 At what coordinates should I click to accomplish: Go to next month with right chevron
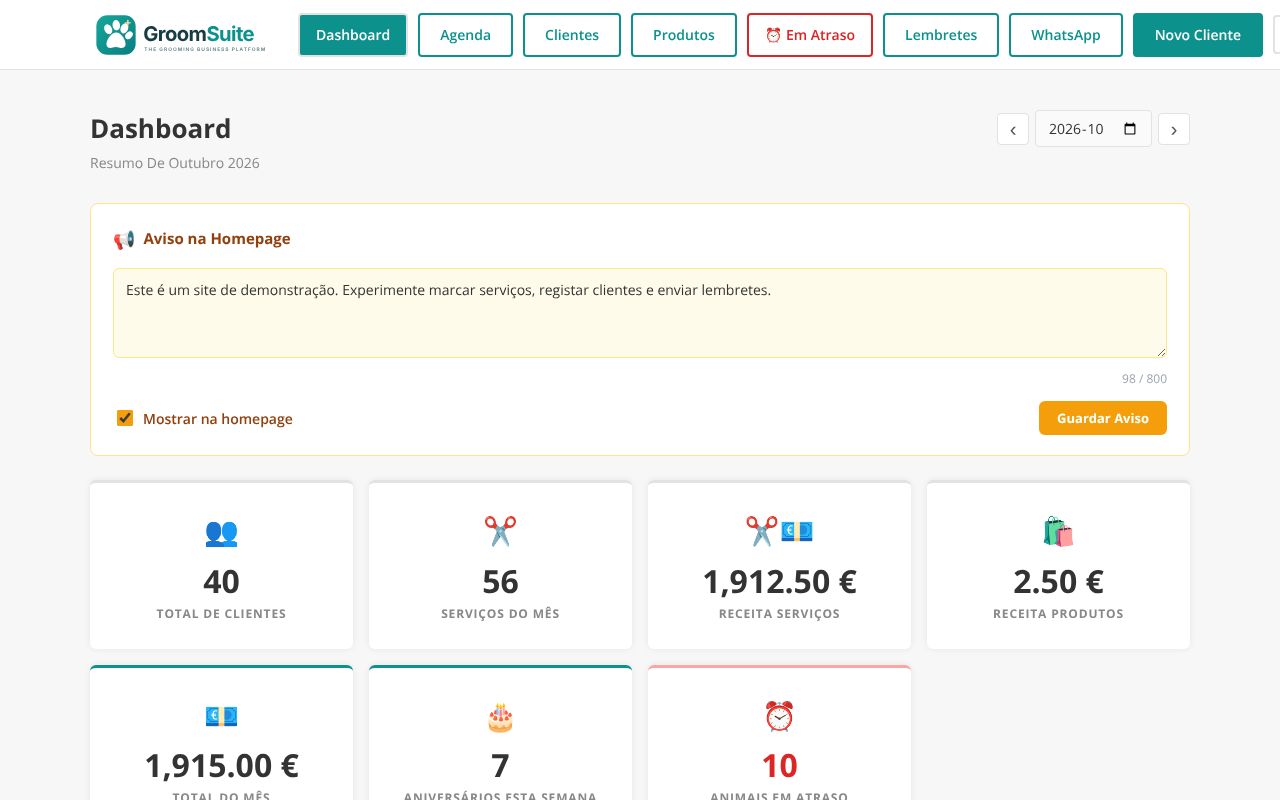[x=1174, y=129]
